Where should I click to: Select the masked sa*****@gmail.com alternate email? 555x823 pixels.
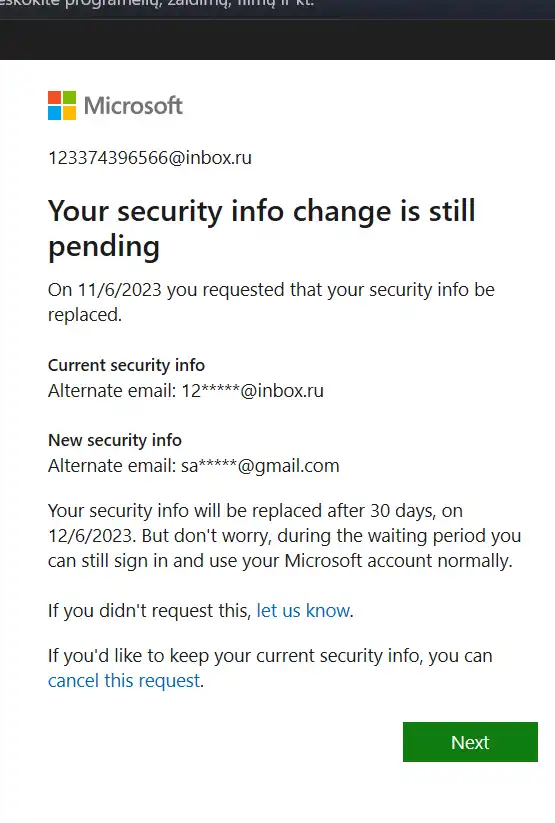click(x=260, y=466)
